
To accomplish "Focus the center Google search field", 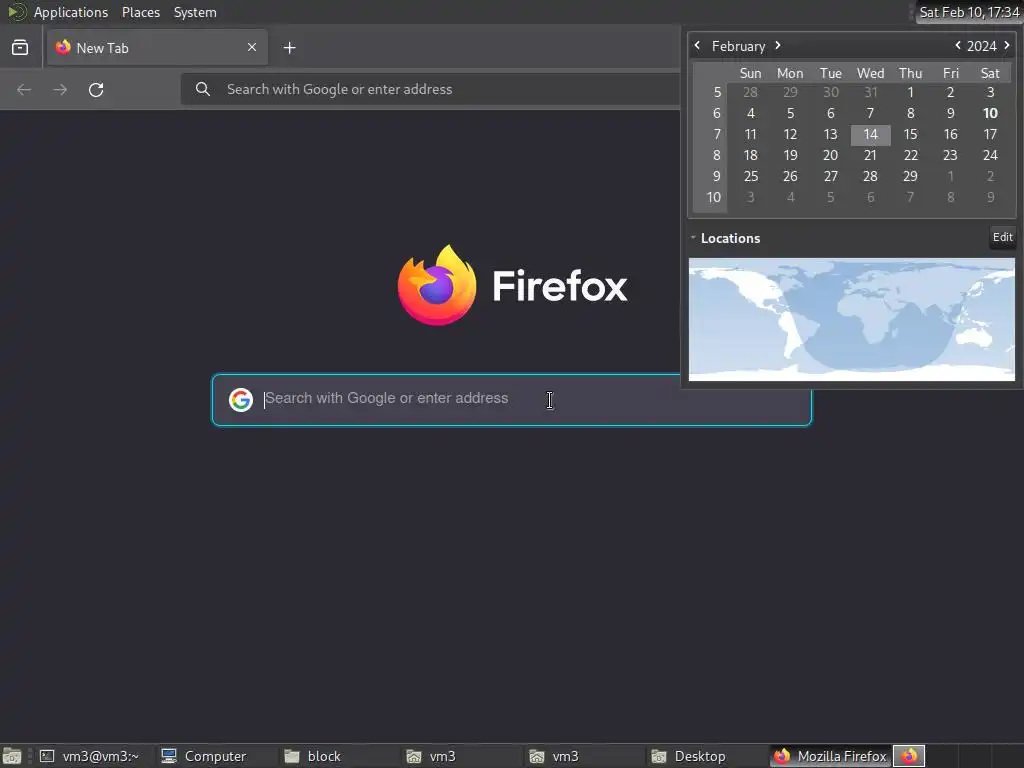I will pos(511,400).
